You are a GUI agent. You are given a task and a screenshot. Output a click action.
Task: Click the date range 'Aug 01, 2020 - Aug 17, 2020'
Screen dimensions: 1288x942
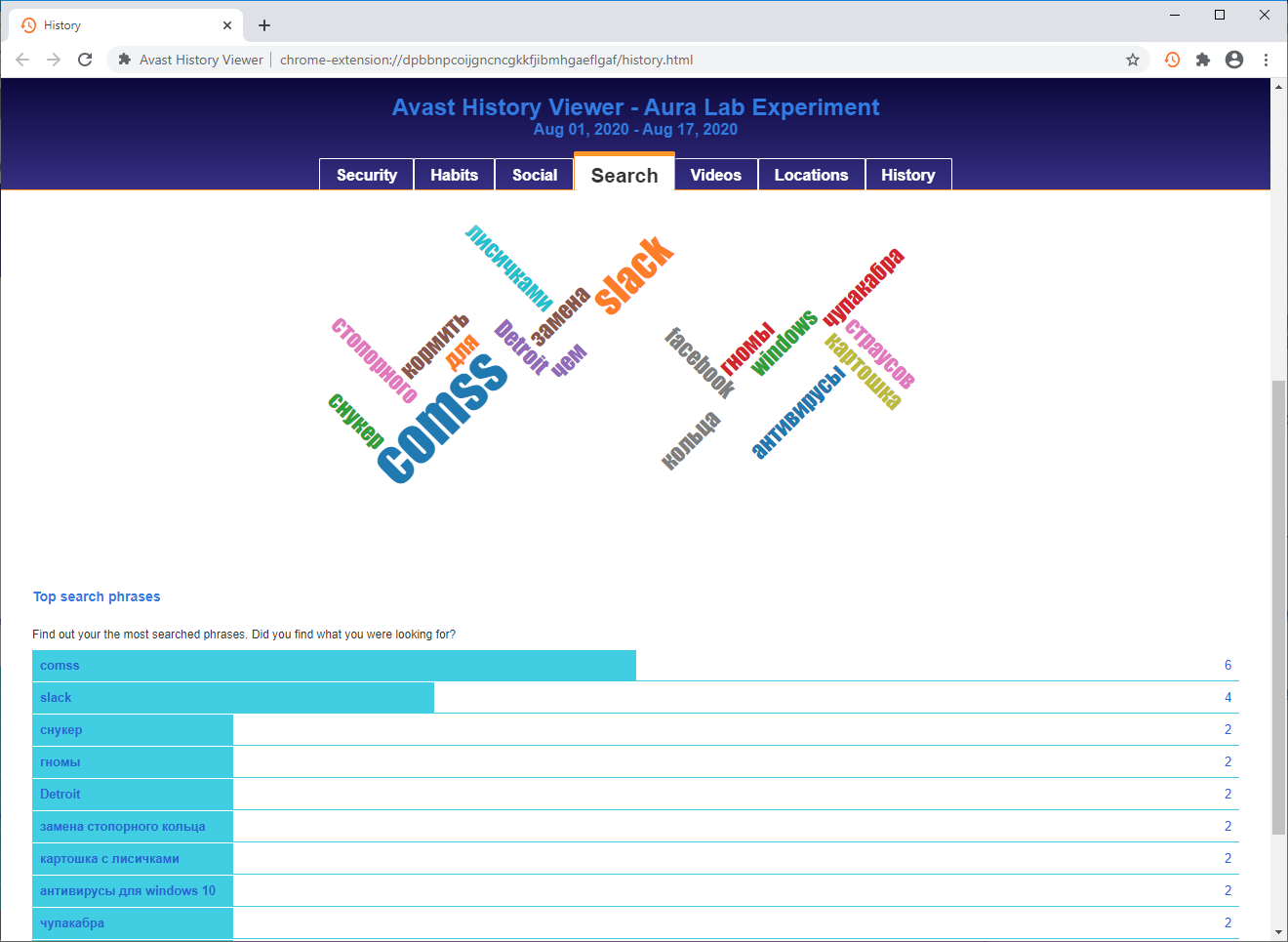[635, 129]
